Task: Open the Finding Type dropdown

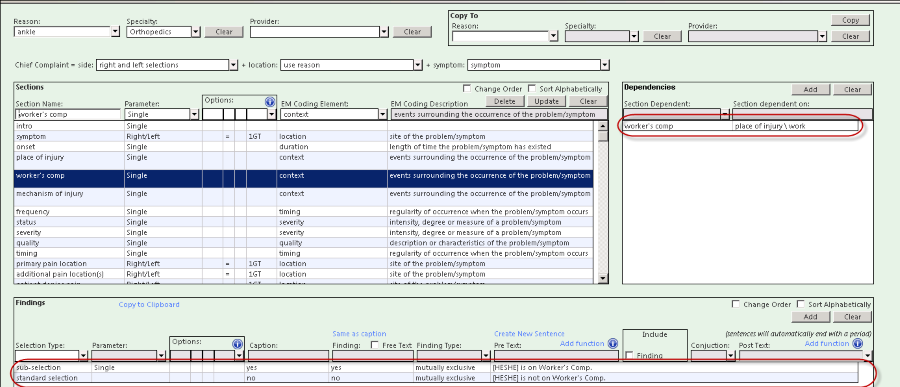Action: [x=486, y=355]
